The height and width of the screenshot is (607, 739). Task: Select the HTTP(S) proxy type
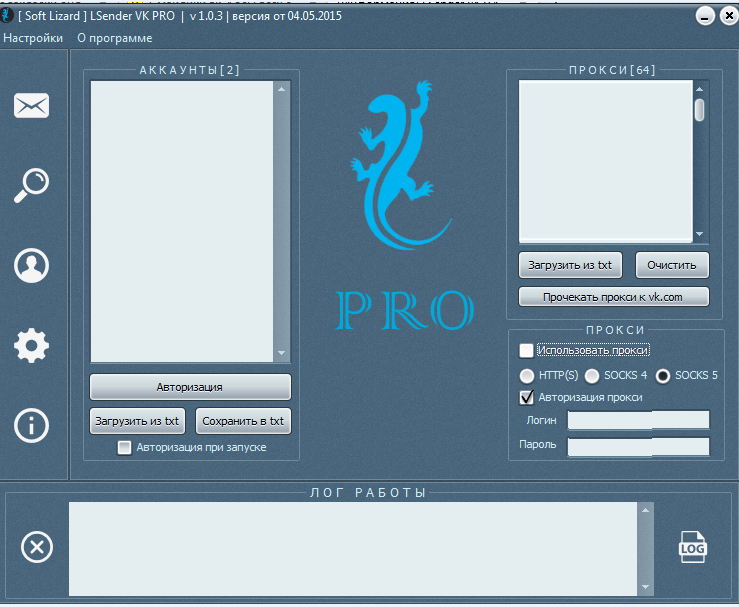(x=526, y=376)
